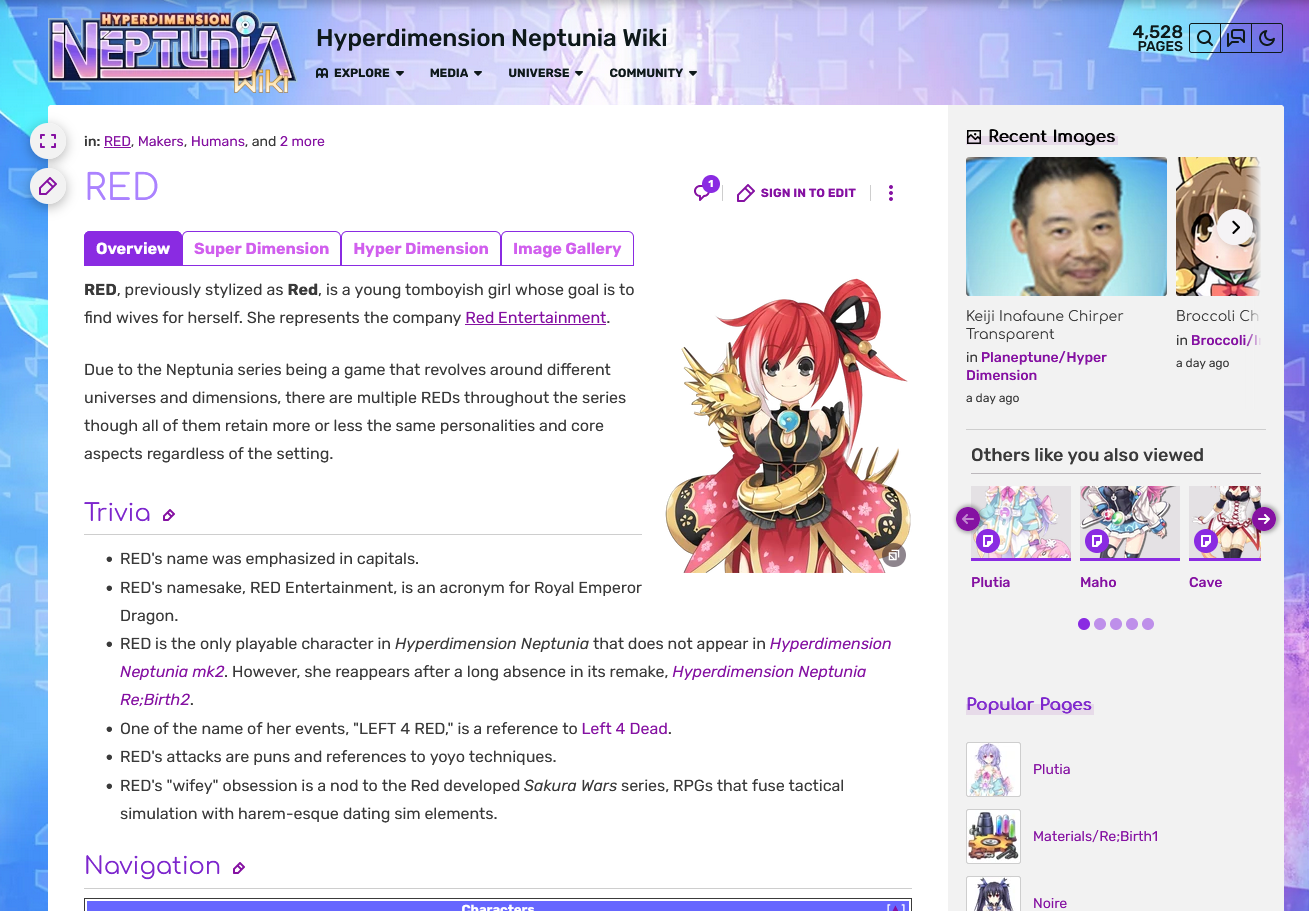Show the '2 more' categories
The image size is (1309, 911).
[x=302, y=141]
